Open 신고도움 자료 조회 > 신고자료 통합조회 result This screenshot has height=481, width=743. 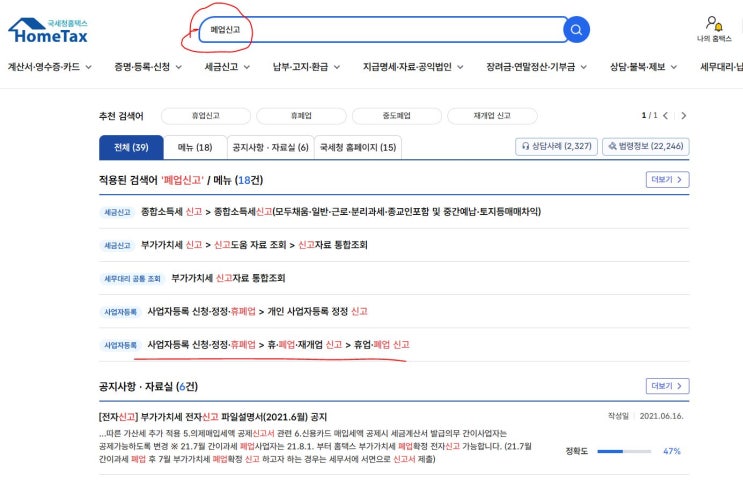point(254,245)
